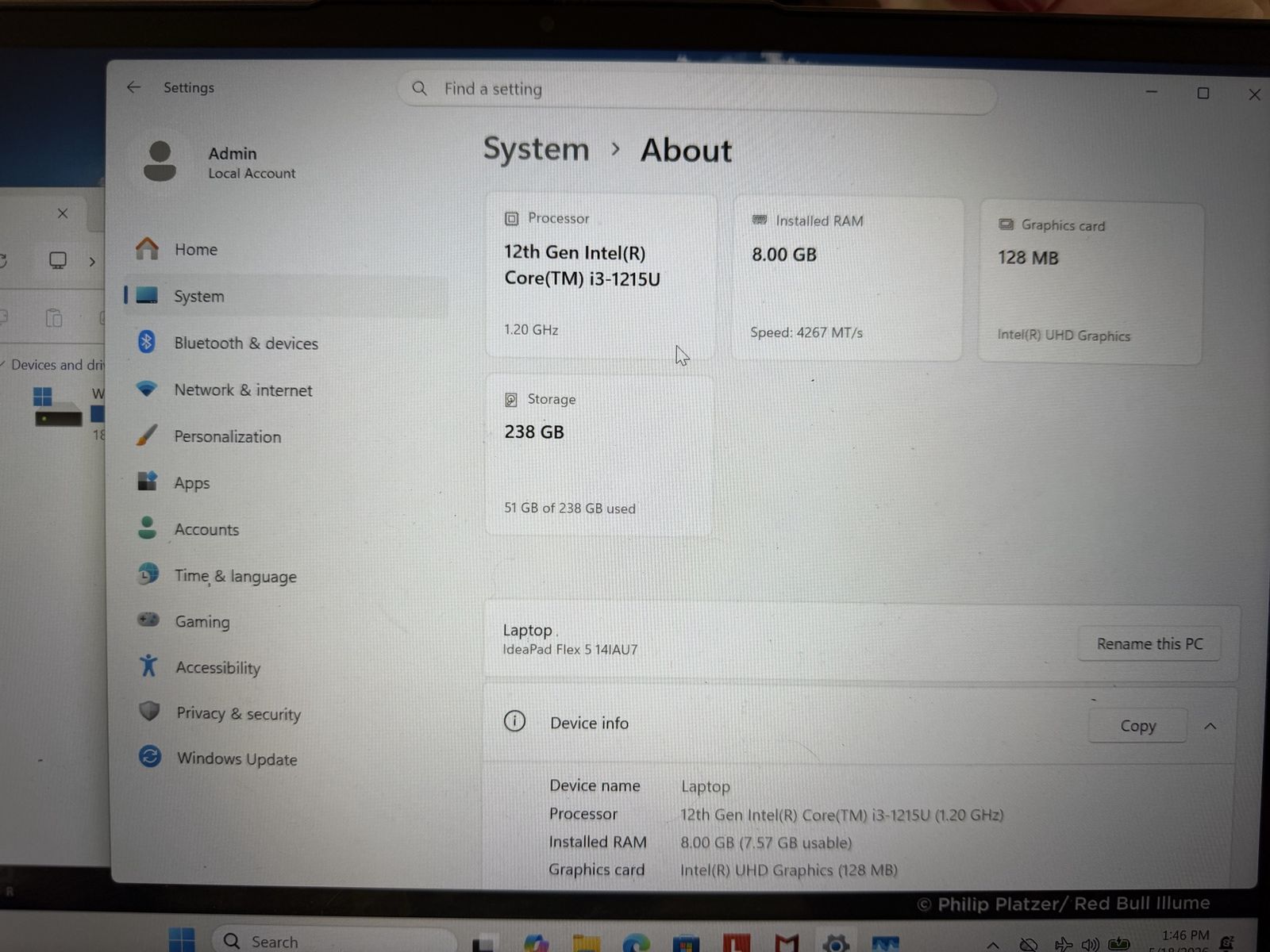This screenshot has height=952, width=1270.
Task: Click the Settings gear on the taskbar
Action: coord(836,943)
